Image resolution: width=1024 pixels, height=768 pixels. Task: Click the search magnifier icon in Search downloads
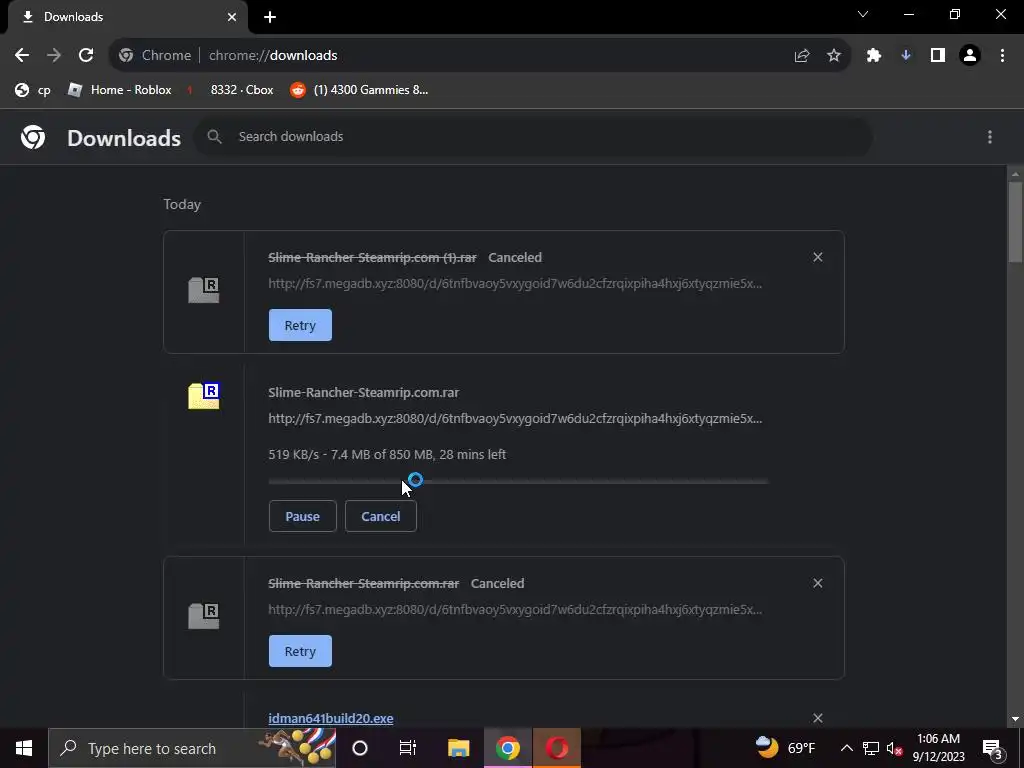click(x=214, y=136)
